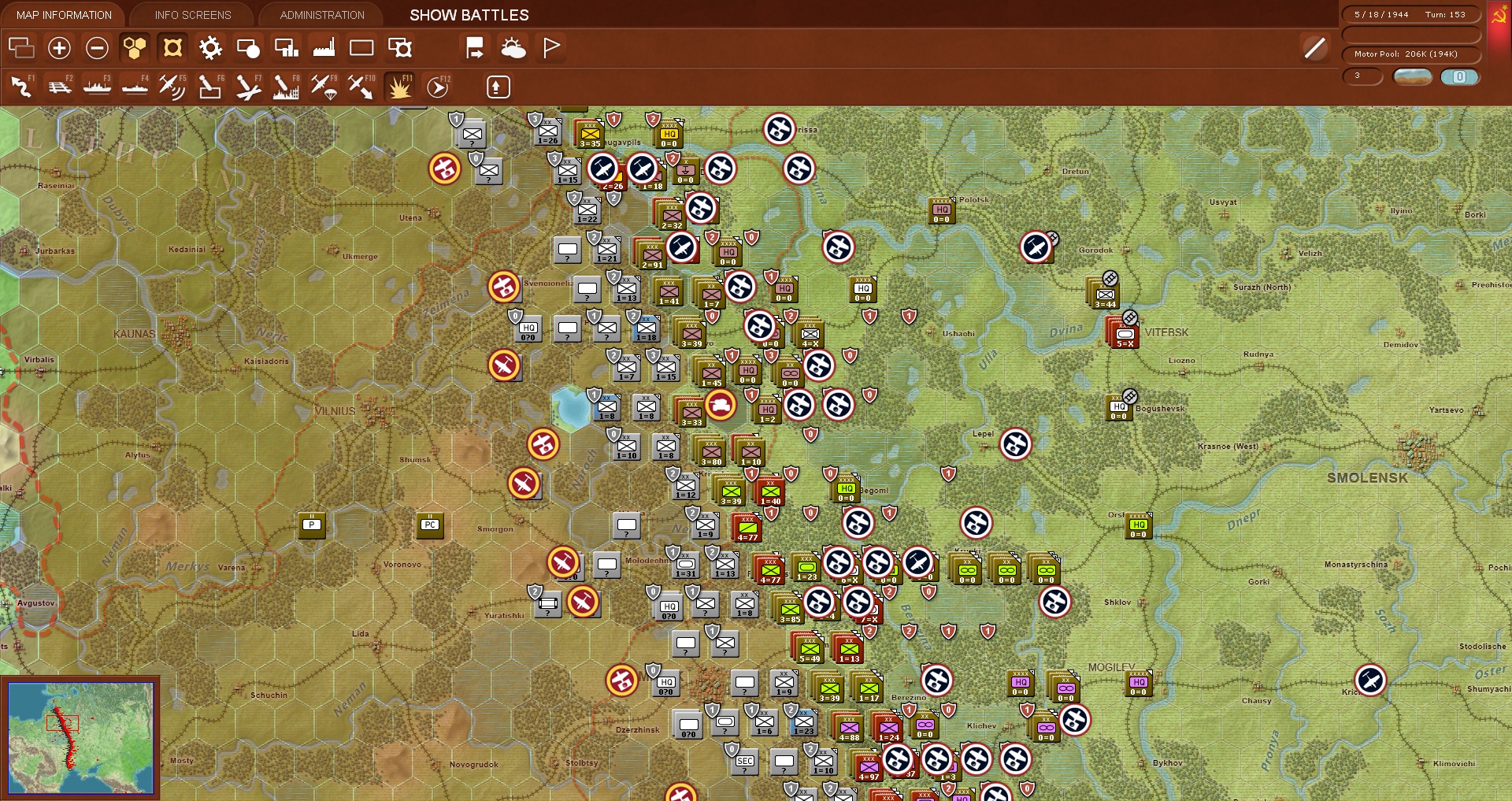This screenshot has width=1512, height=801.
Task: Select the F10 air transfer mode
Action: tap(361, 87)
